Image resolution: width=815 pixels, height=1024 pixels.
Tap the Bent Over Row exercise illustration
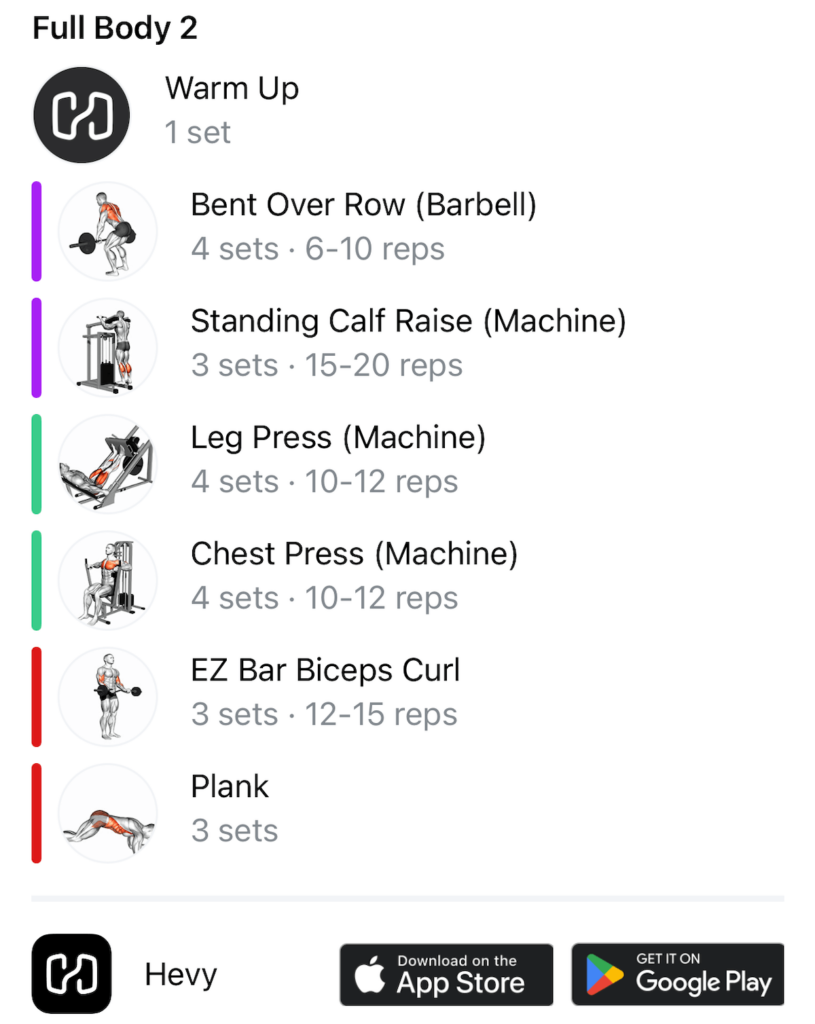coord(107,231)
